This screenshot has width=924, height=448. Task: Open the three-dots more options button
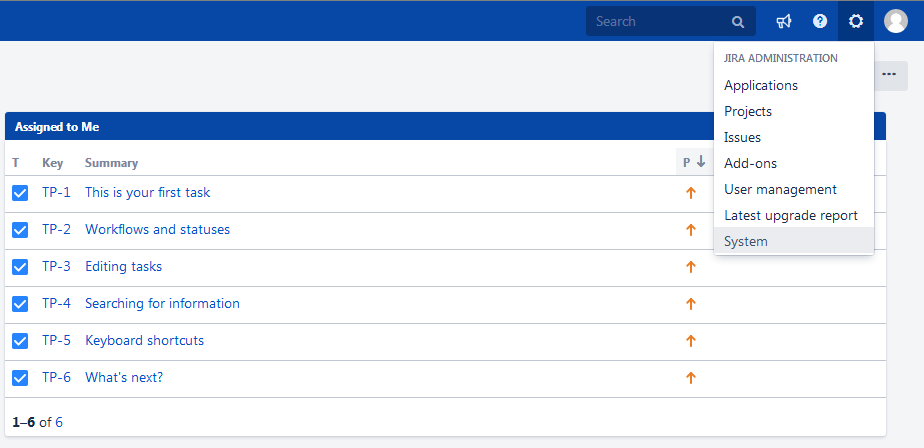(889, 75)
